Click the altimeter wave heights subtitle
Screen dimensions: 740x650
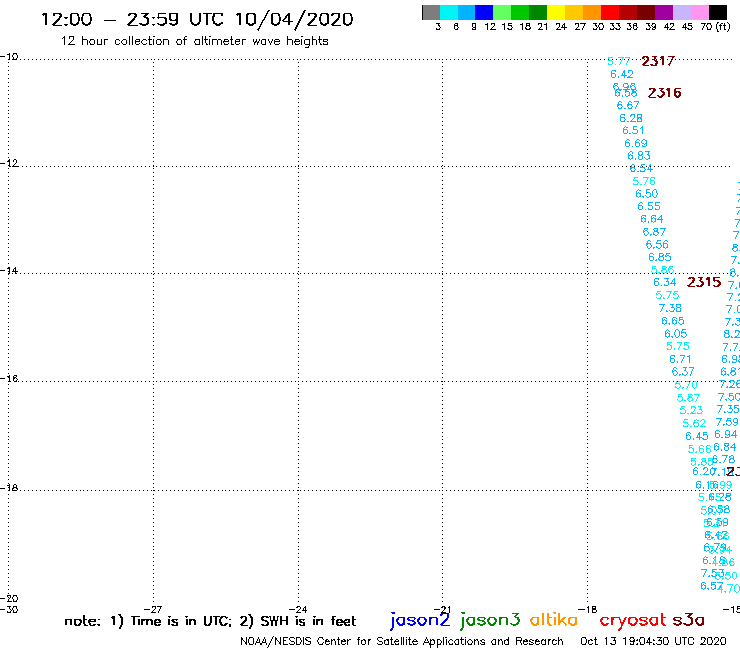point(194,41)
